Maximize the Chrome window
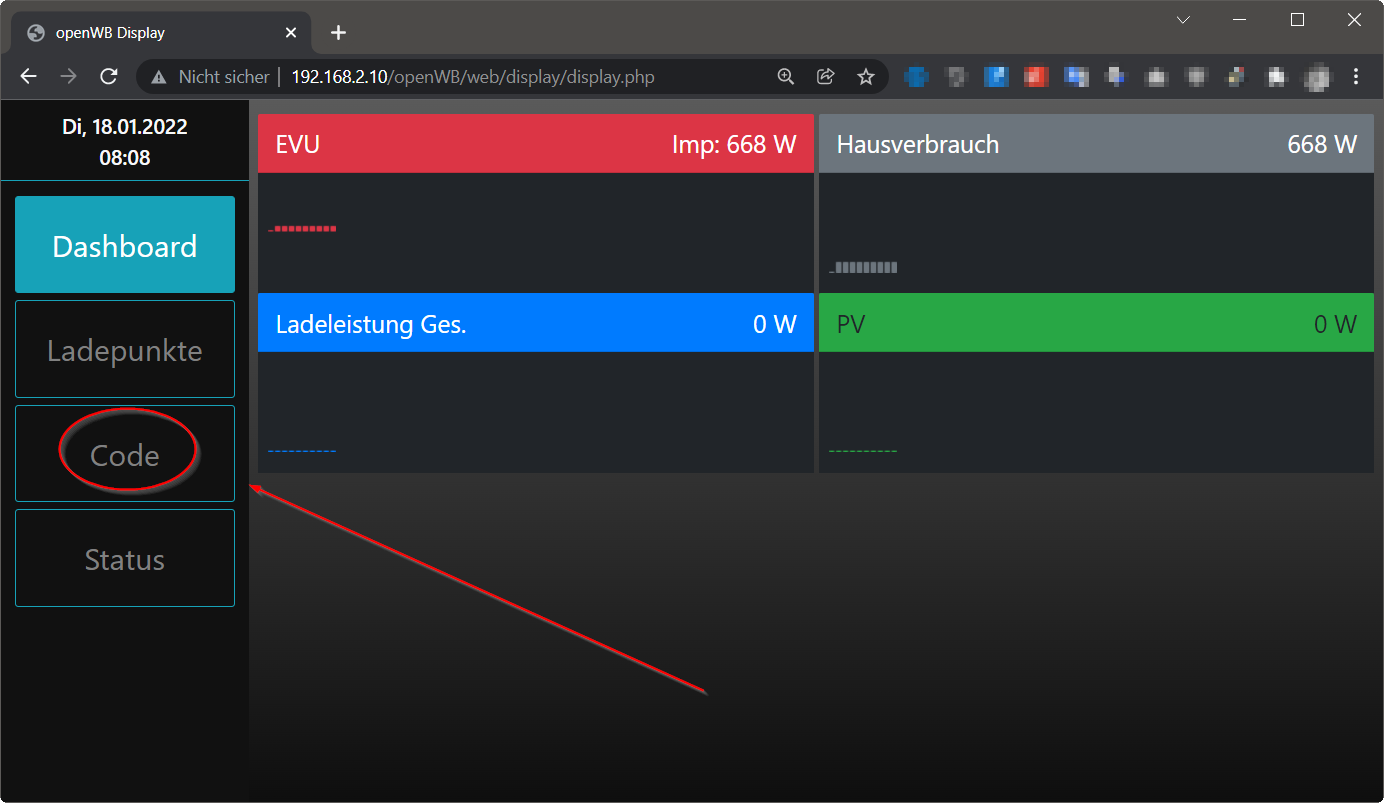Screen dimensions: 1384x803 click(x=1297, y=20)
